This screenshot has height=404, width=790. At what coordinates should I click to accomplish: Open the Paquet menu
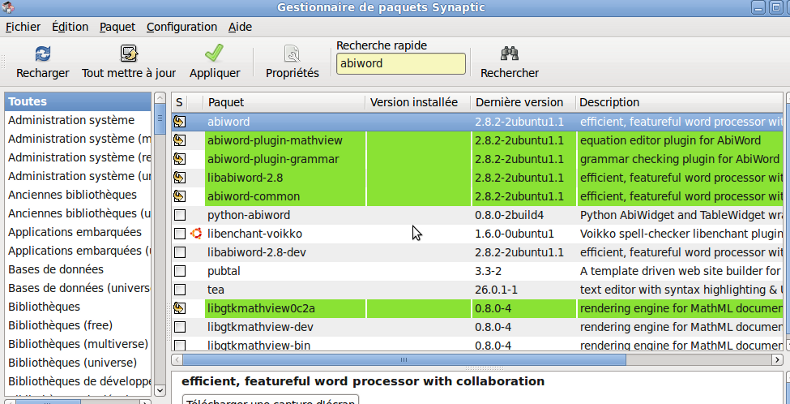pos(117,27)
